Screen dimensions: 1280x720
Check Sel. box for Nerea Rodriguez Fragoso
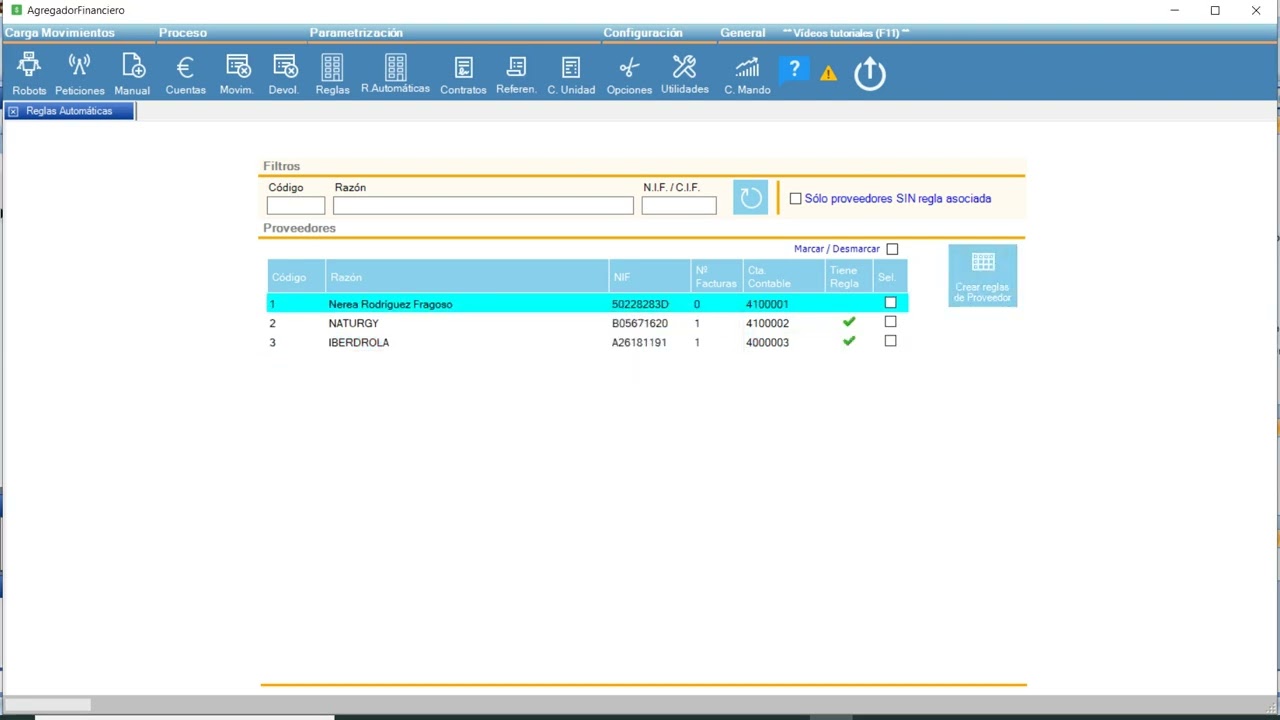pos(890,302)
